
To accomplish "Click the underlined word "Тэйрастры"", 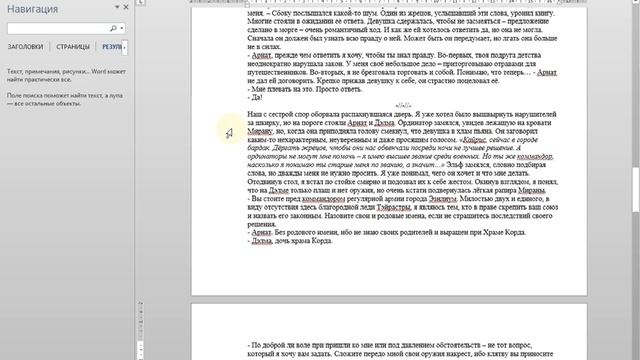I will (393, 207).
